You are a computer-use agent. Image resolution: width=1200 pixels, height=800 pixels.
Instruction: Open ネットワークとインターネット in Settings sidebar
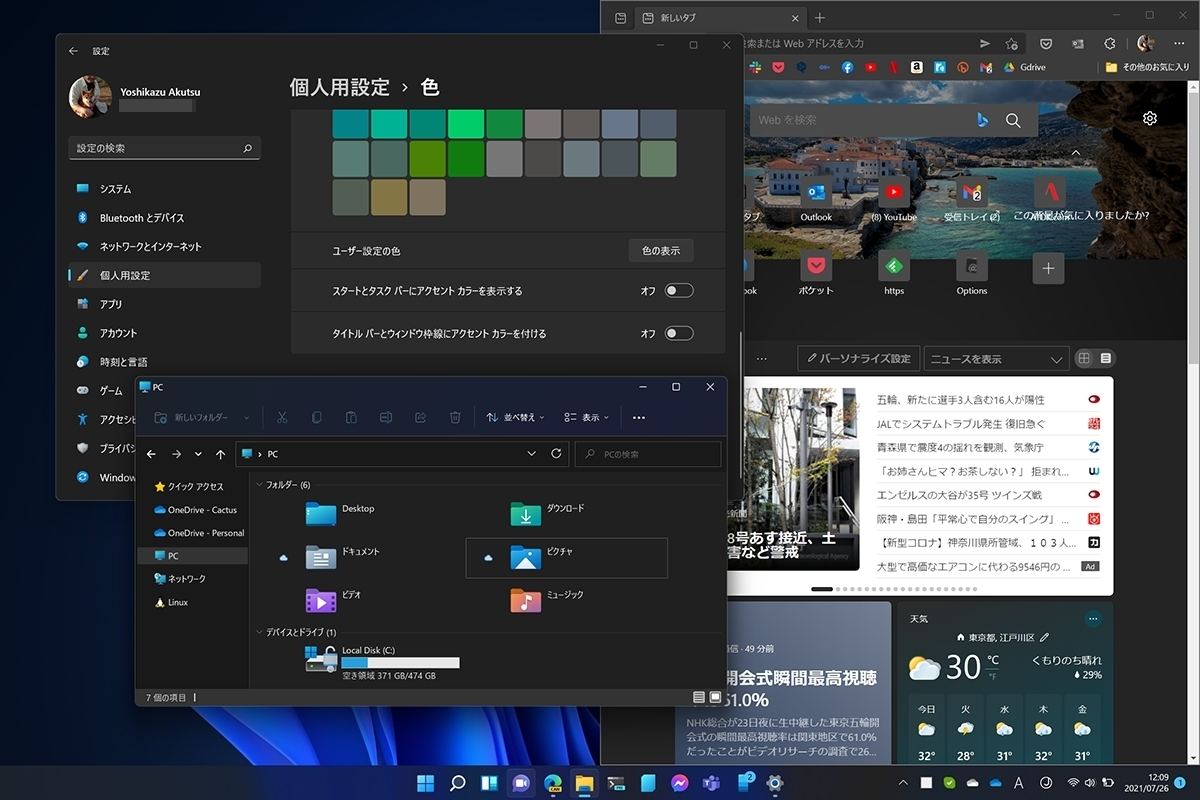pos(165,246)
